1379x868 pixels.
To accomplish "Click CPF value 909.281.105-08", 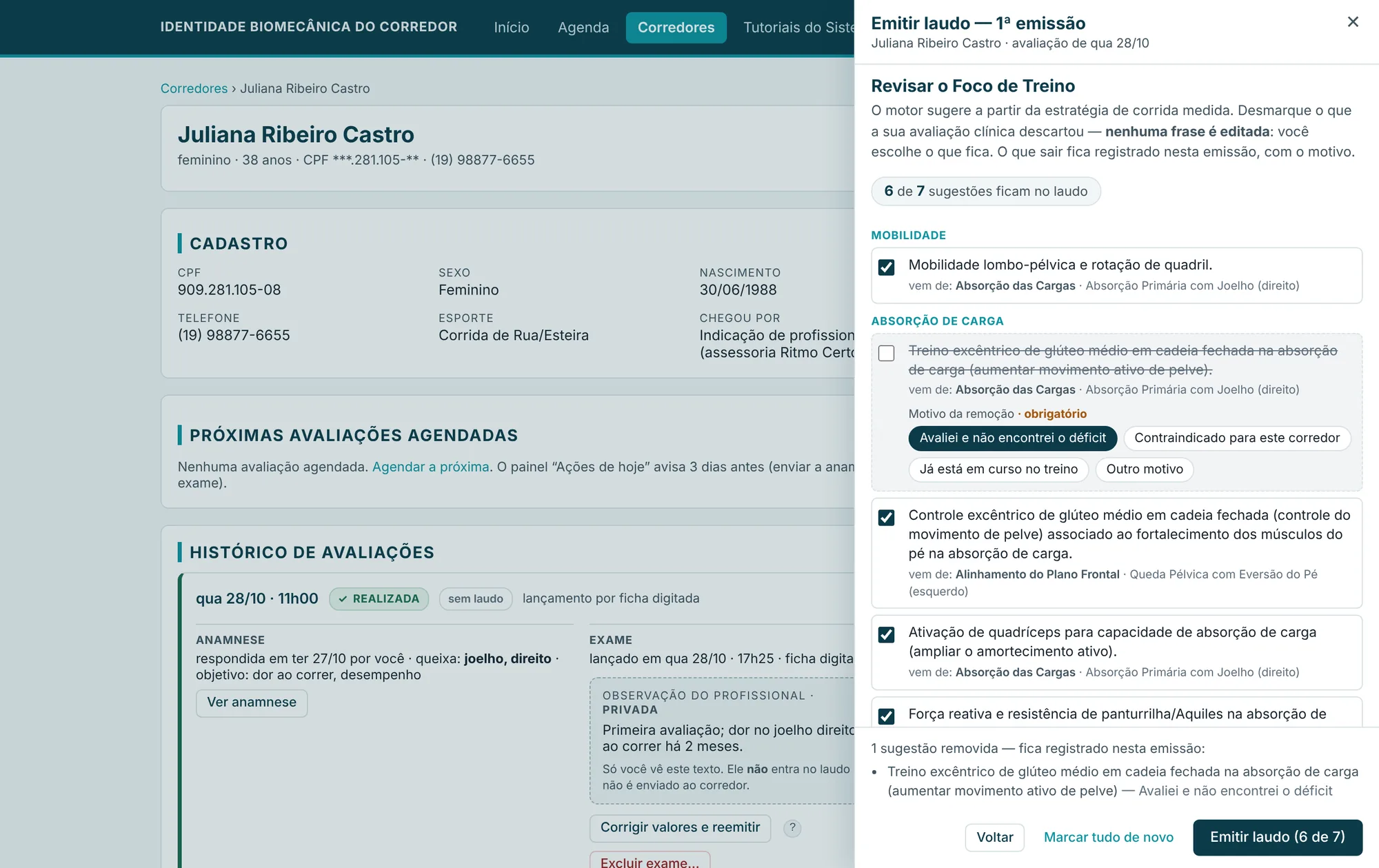I will (229, 290).
